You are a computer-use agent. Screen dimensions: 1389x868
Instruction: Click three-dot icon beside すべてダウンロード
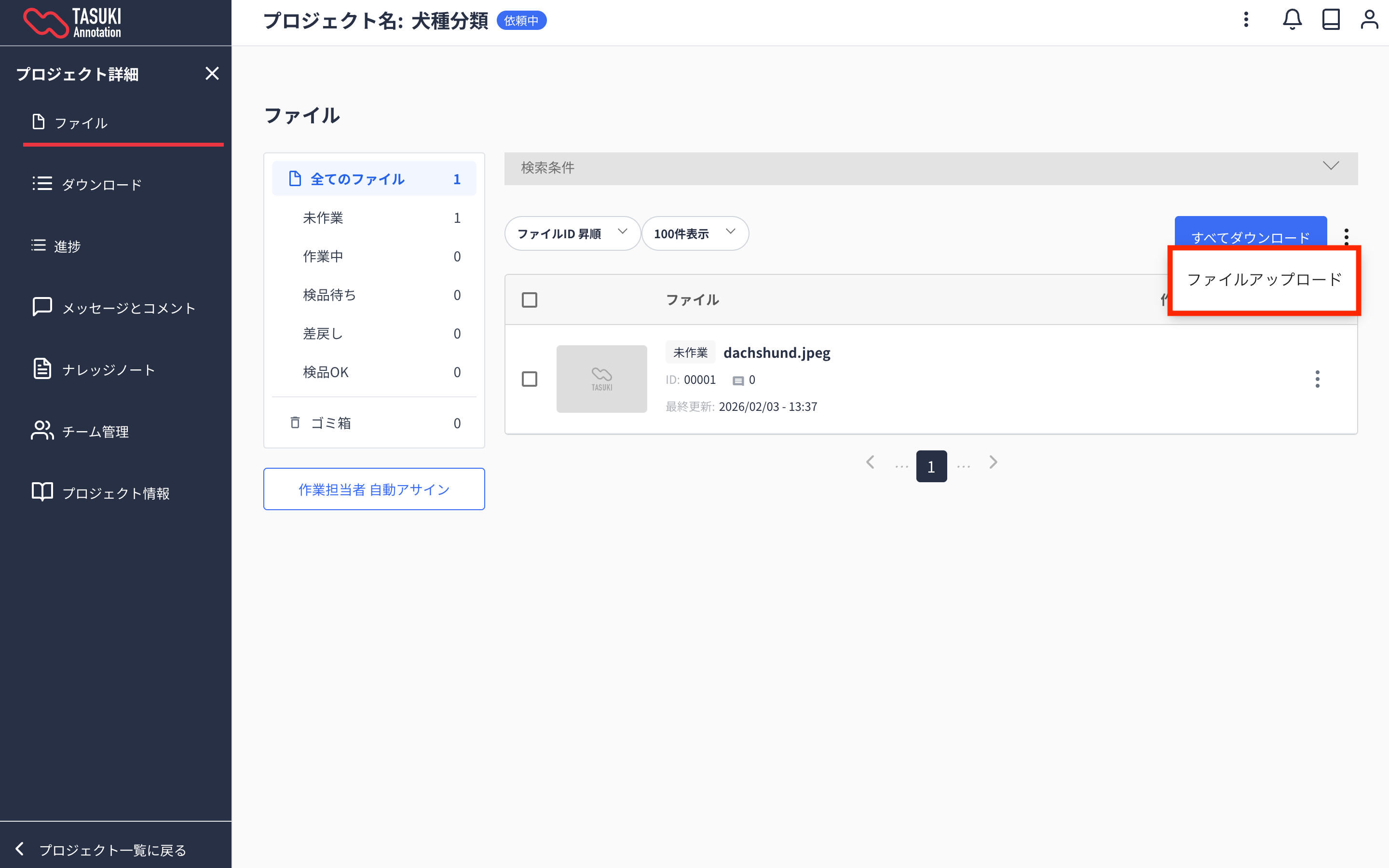click(1346, 234)
